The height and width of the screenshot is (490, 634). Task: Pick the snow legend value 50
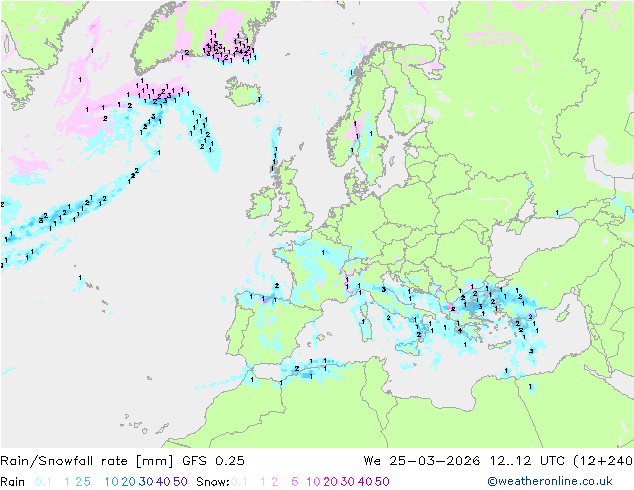pyautogui.click(x=383, y=482)
